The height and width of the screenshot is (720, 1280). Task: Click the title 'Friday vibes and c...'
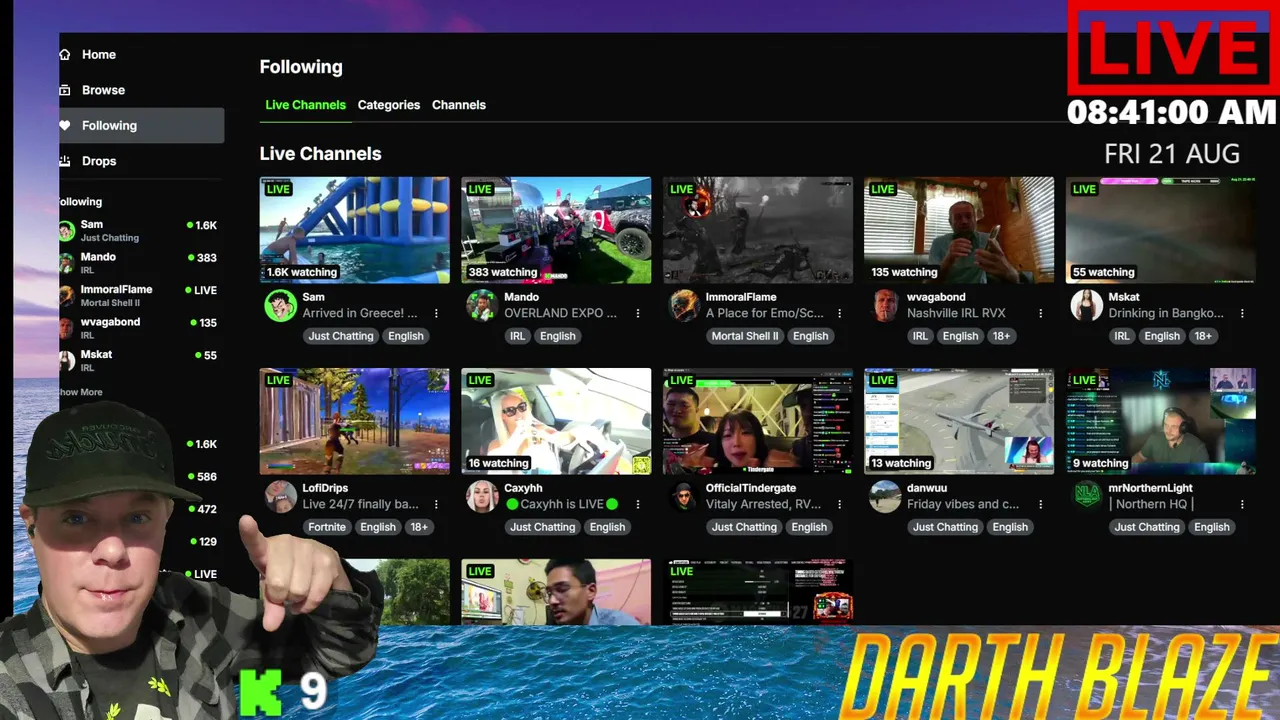coord(963,504)
